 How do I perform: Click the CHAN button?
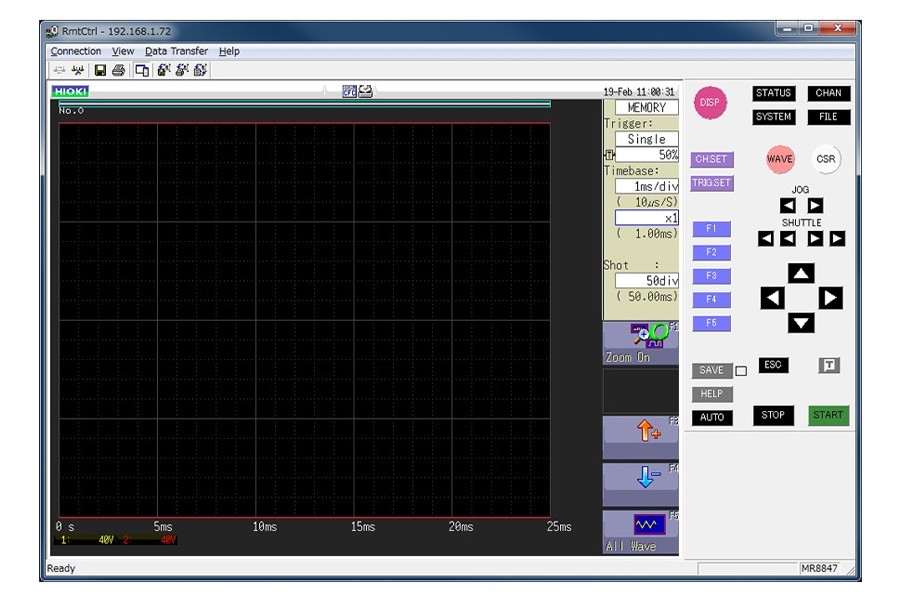(828, 93)
